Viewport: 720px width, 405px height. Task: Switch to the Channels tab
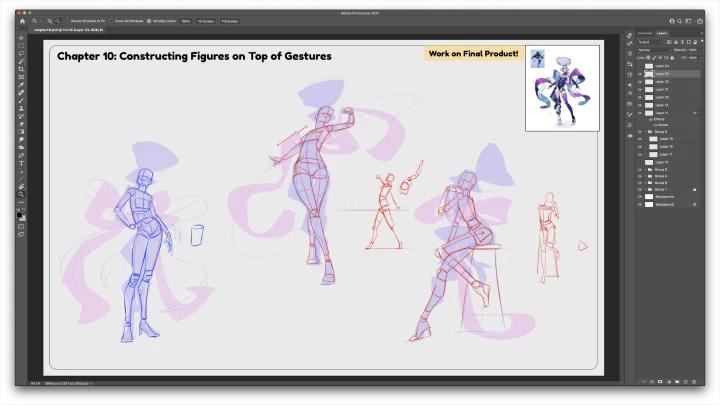[645, 33]
